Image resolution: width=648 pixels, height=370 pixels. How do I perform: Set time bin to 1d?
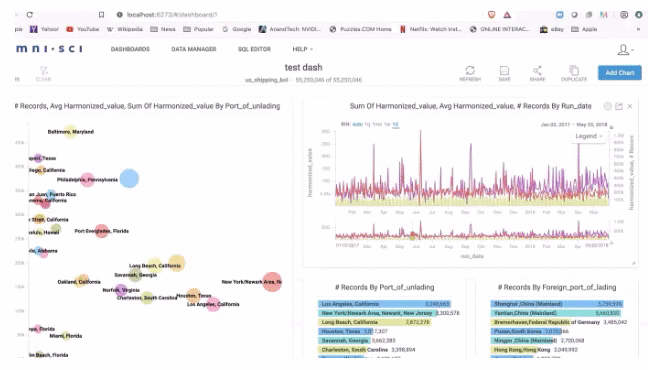point(395,124)
